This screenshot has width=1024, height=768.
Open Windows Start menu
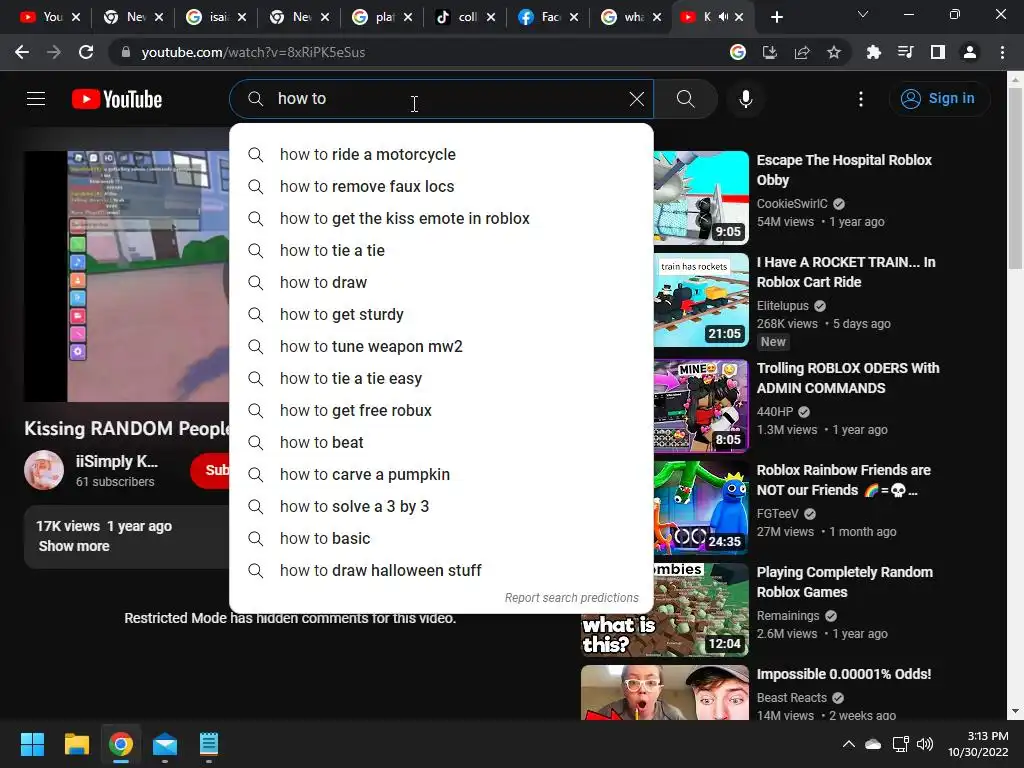(x=32, y=744)
